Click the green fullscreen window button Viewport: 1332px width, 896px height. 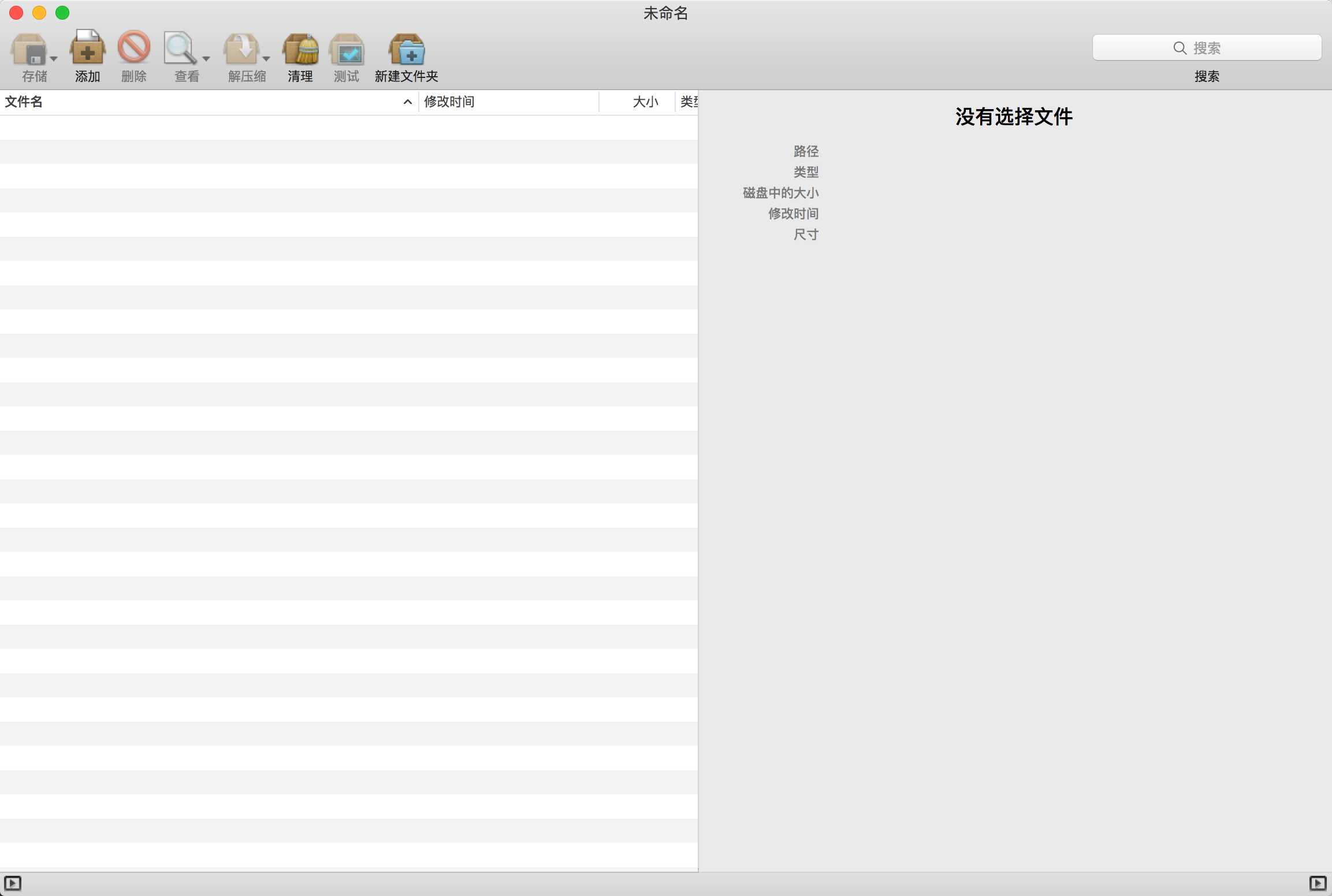pyautogui.click(x=62, y=13)
